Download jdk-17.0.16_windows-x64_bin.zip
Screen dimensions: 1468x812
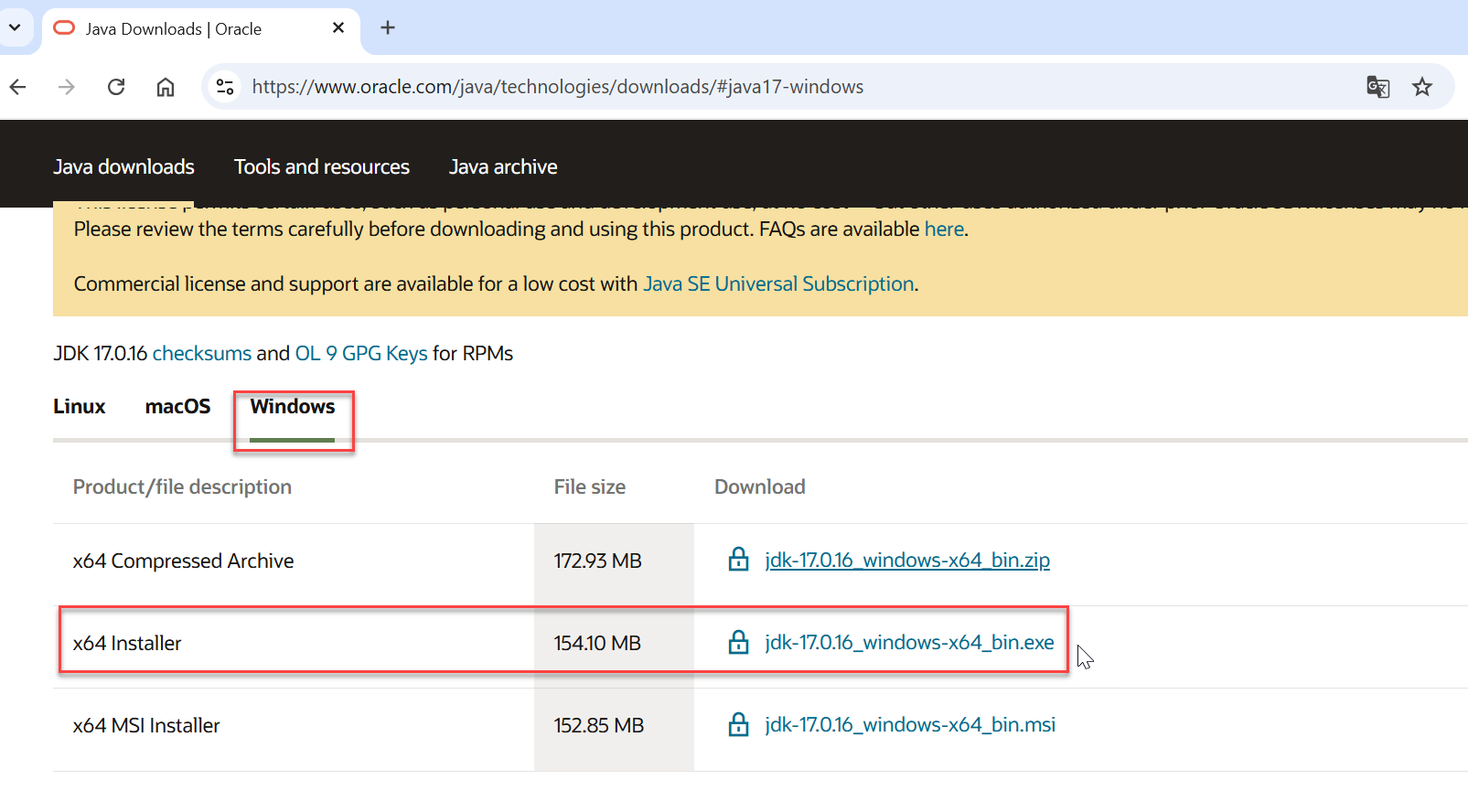(907, 560)
